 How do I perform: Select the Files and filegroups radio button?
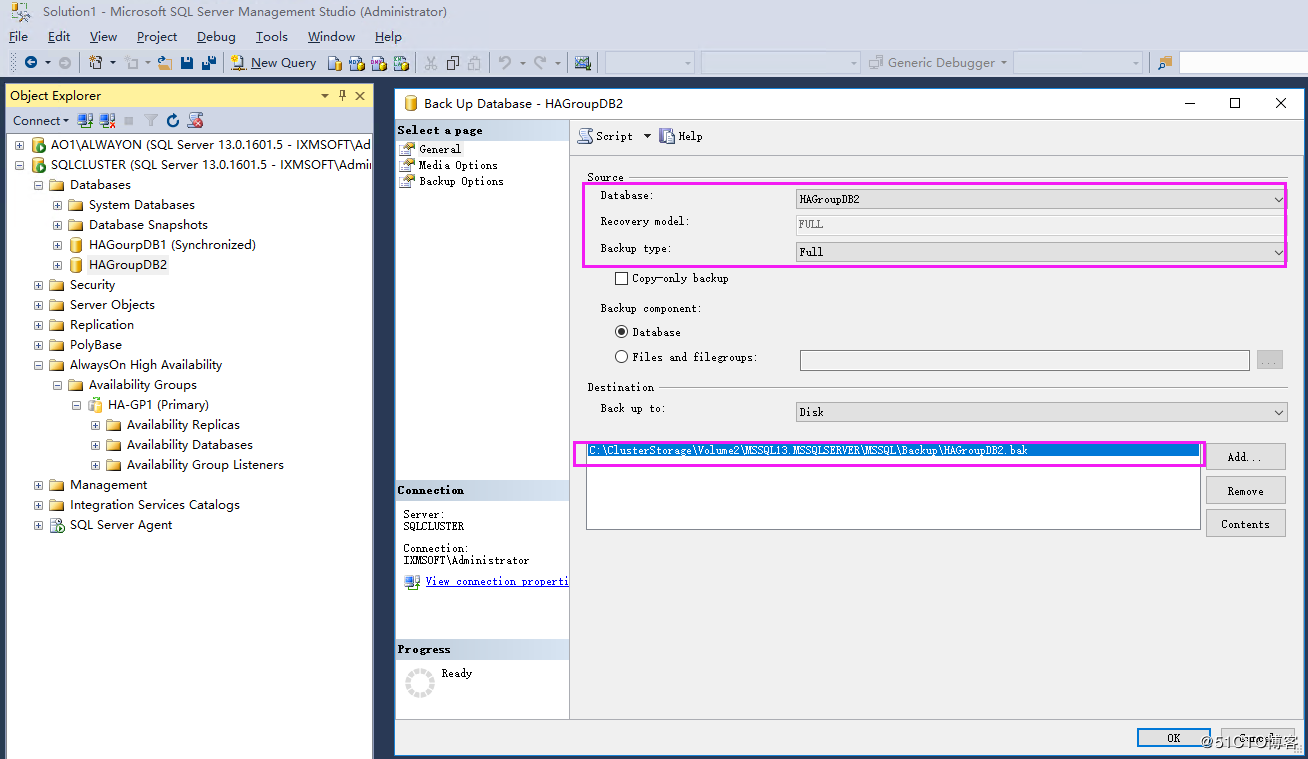click(622, 355)
